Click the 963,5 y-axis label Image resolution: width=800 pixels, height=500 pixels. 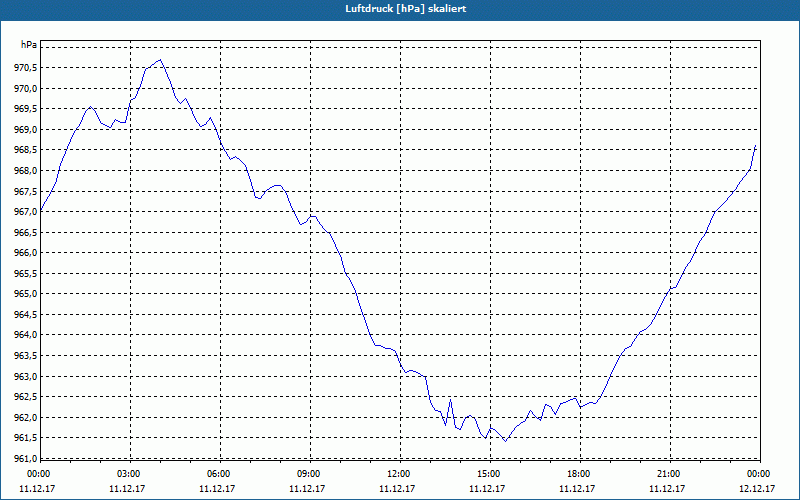[x=24, y=356]
